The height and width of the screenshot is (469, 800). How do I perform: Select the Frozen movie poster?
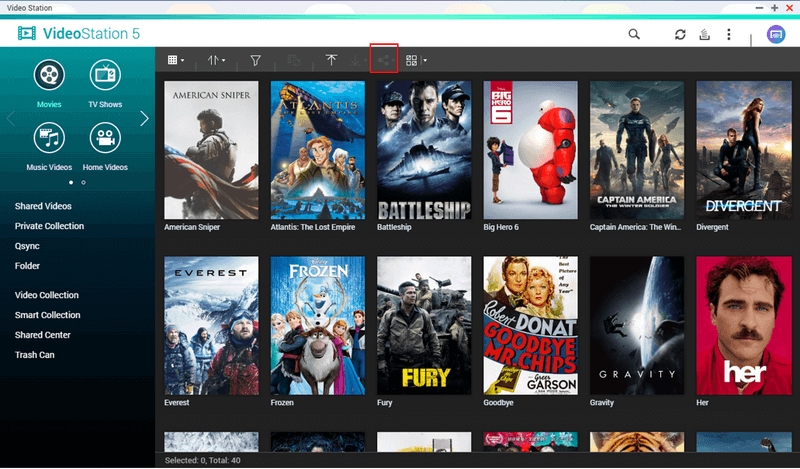click(x=318, y=326)
